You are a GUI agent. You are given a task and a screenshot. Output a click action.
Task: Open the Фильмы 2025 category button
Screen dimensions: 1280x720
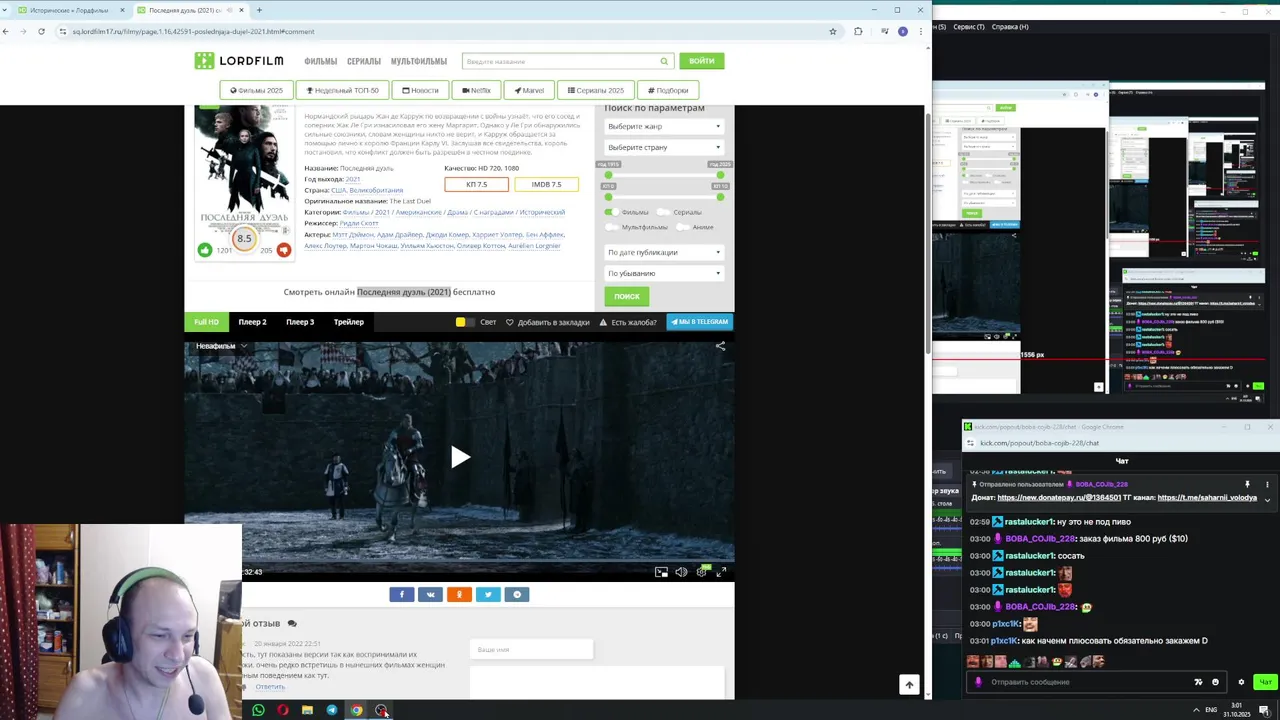point(257,90)
